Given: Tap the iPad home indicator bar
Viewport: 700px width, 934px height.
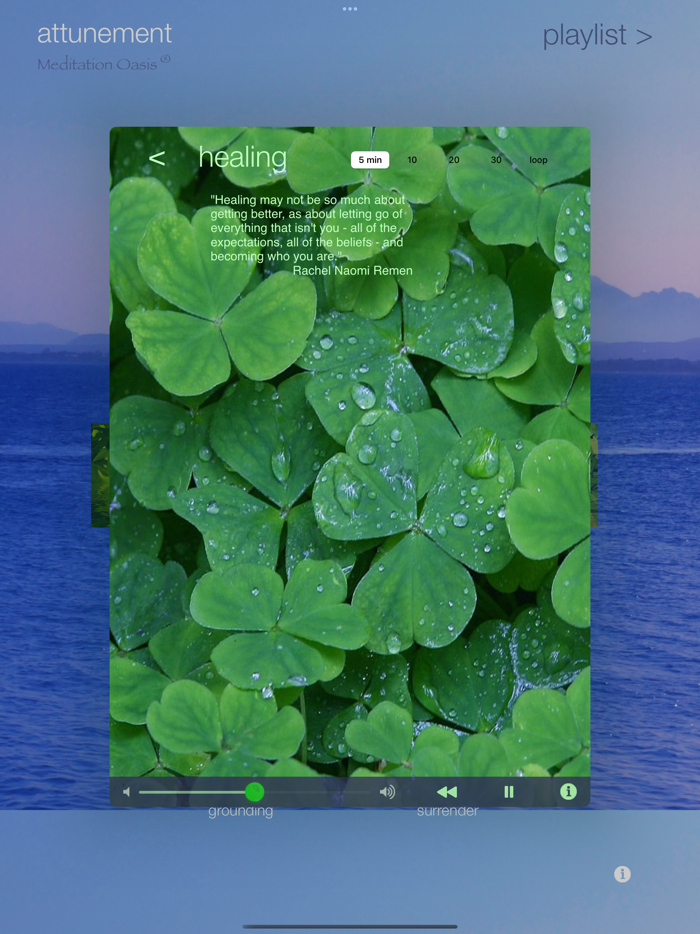Looking at the screenshot, I should [x=350, y=926].
